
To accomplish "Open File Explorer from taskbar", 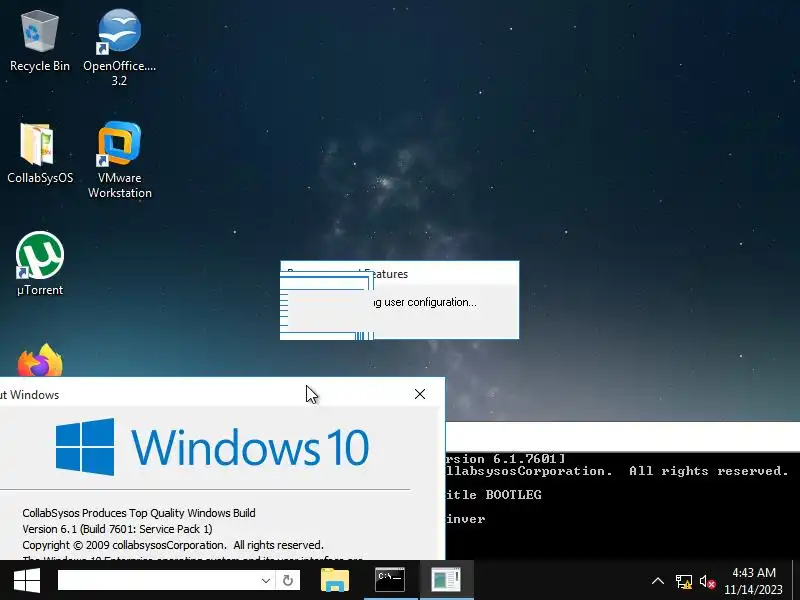I will click(335, 580).
